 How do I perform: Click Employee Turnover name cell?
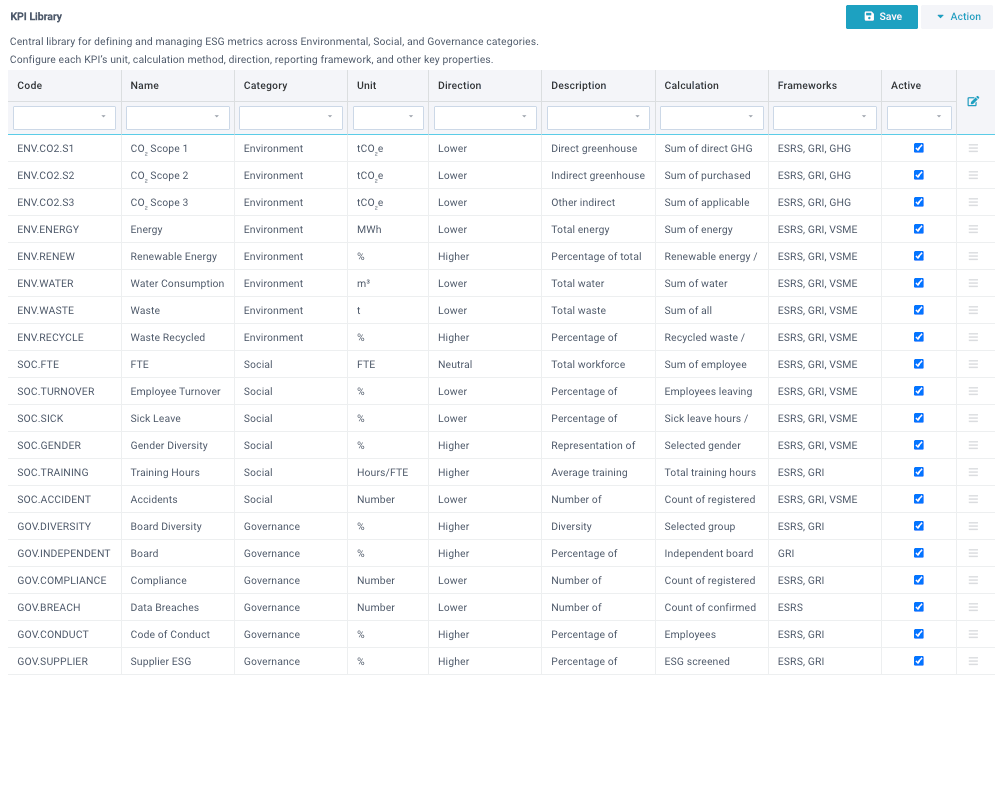pyautogui.click(x=177, y=391)
